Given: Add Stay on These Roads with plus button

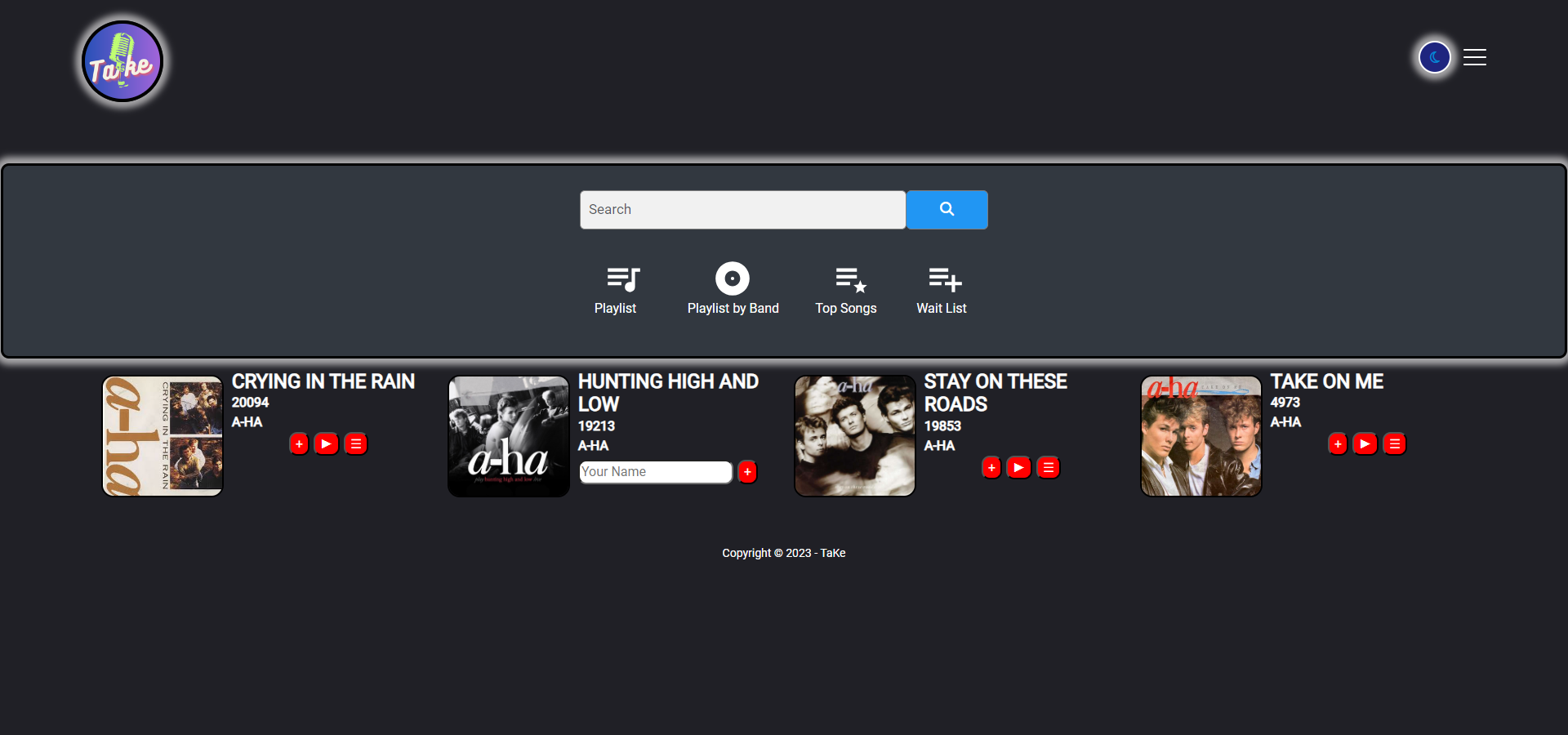Looking at the screenshot, I should click(991, 468).
